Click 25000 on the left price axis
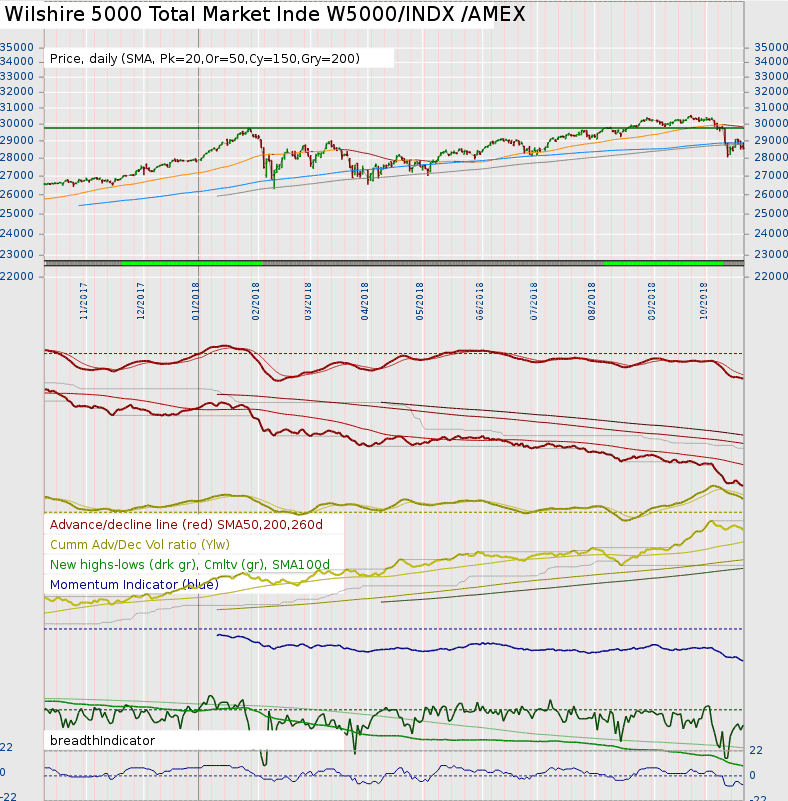The height and width of the screenshot is (801, 788). (x=16, y=213)
